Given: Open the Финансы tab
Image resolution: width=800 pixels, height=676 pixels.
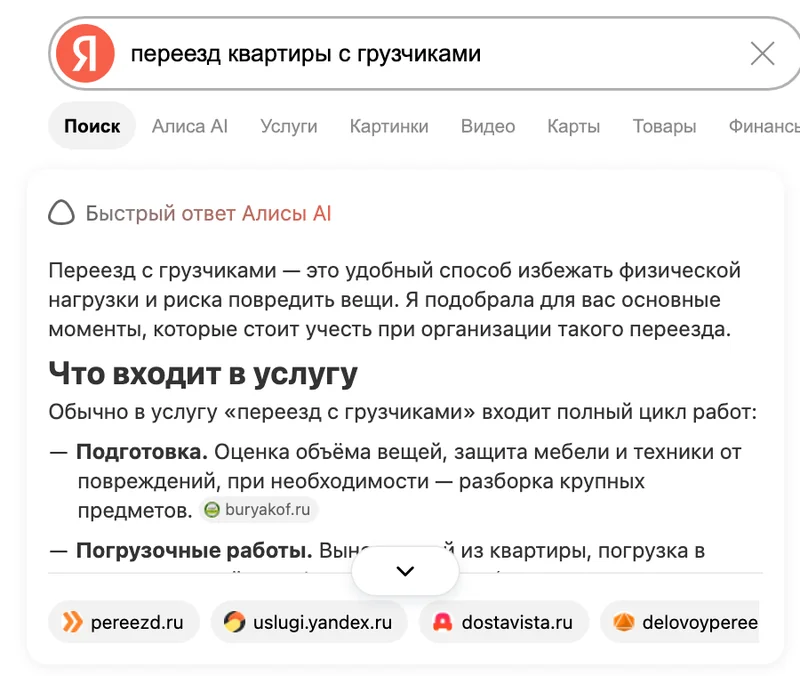Looking at the screenshot, I should pyautogui.click(x=764, y=126).
